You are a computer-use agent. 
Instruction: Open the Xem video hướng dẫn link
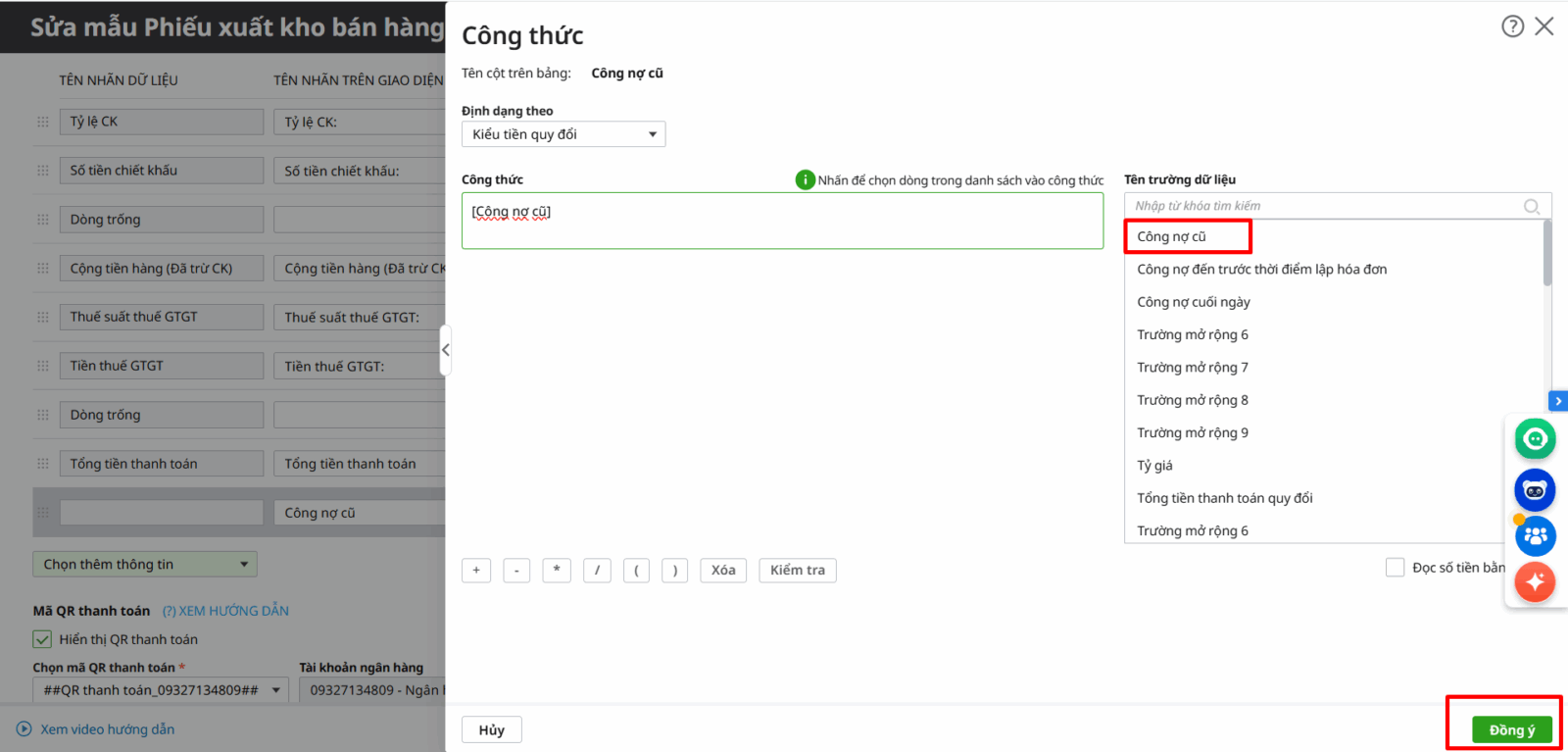(108, 729)
